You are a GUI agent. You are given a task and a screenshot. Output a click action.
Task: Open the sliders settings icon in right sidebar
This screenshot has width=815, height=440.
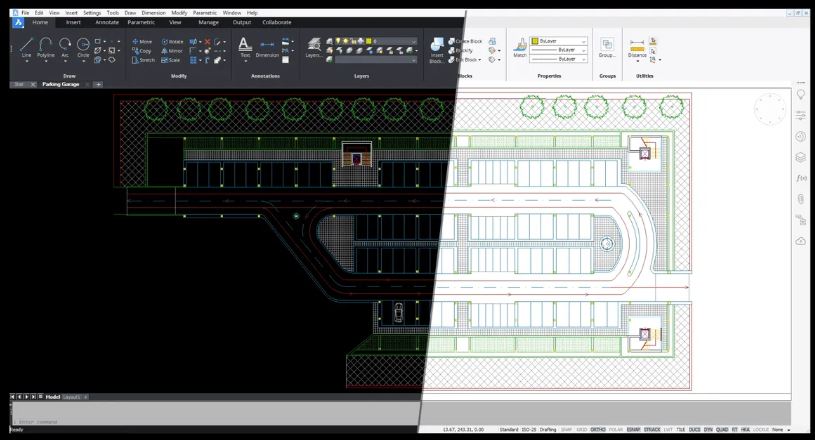[x=800, y=115]
